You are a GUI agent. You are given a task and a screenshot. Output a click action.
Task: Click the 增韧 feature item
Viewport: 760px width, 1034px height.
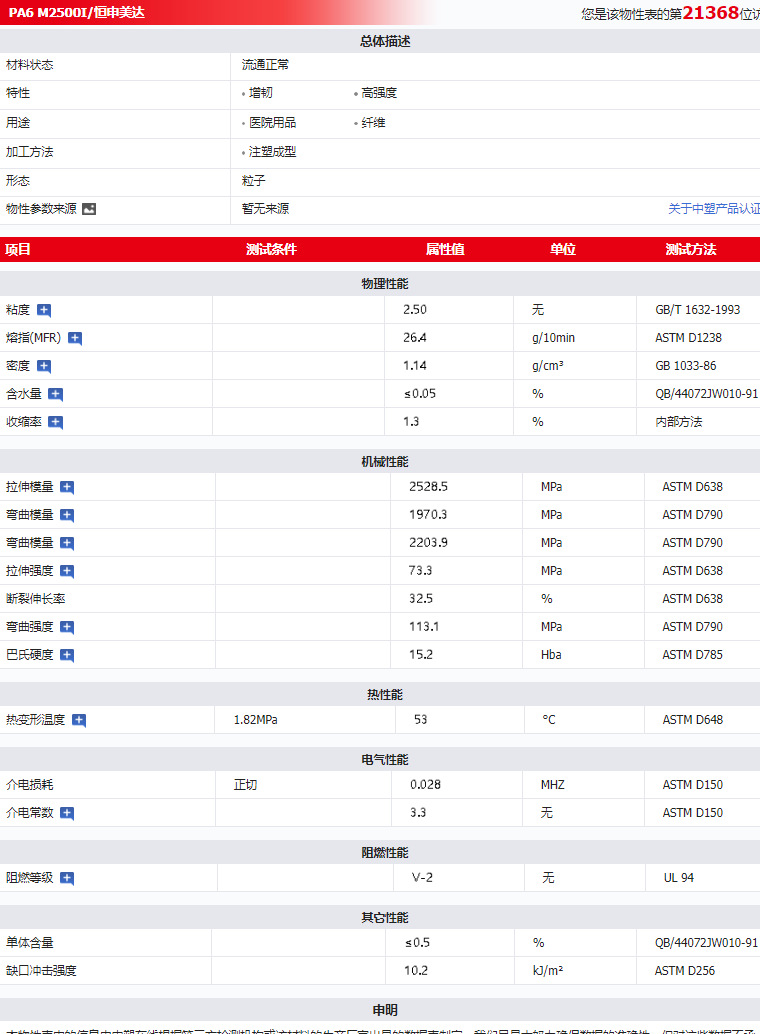261,93
